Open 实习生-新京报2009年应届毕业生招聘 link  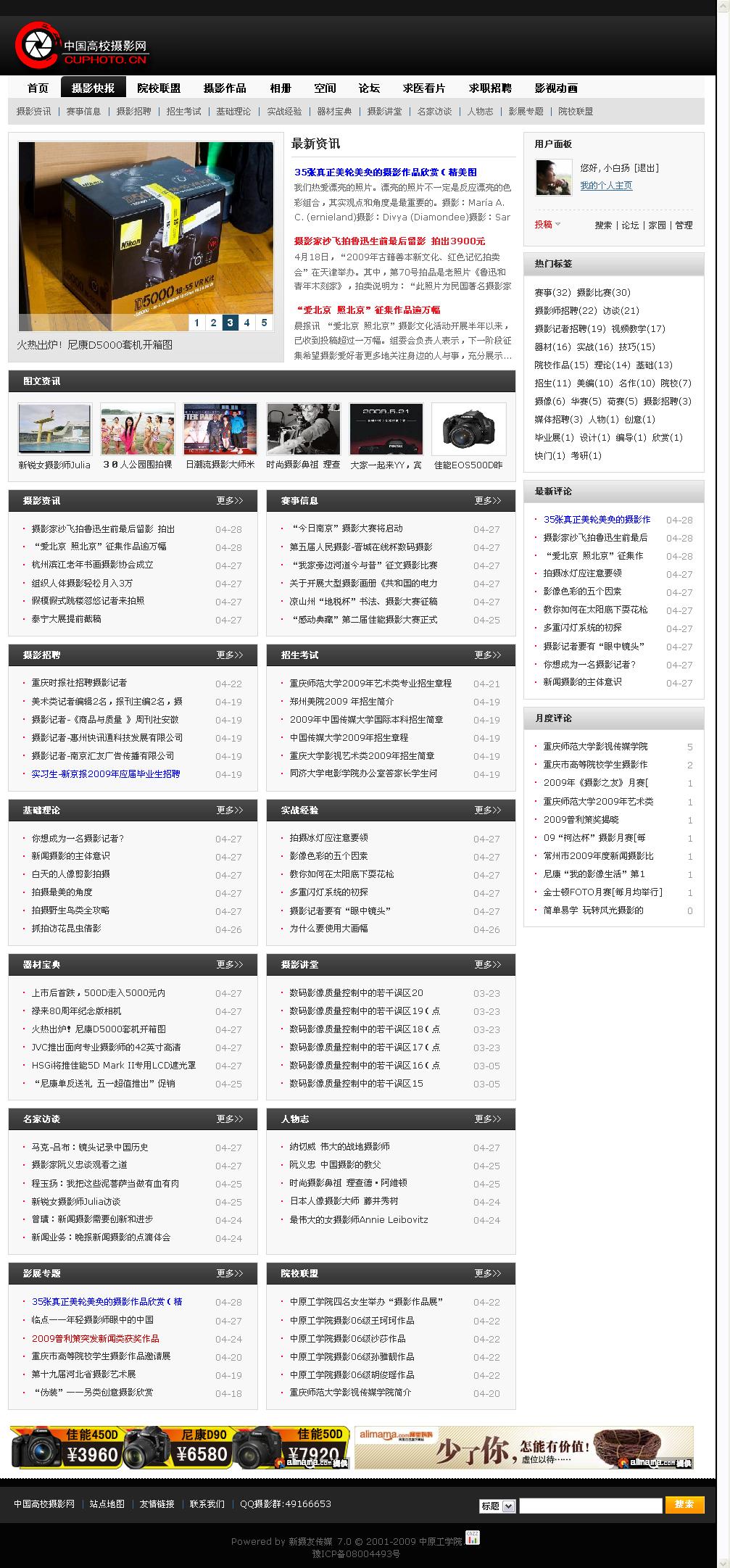106,773
